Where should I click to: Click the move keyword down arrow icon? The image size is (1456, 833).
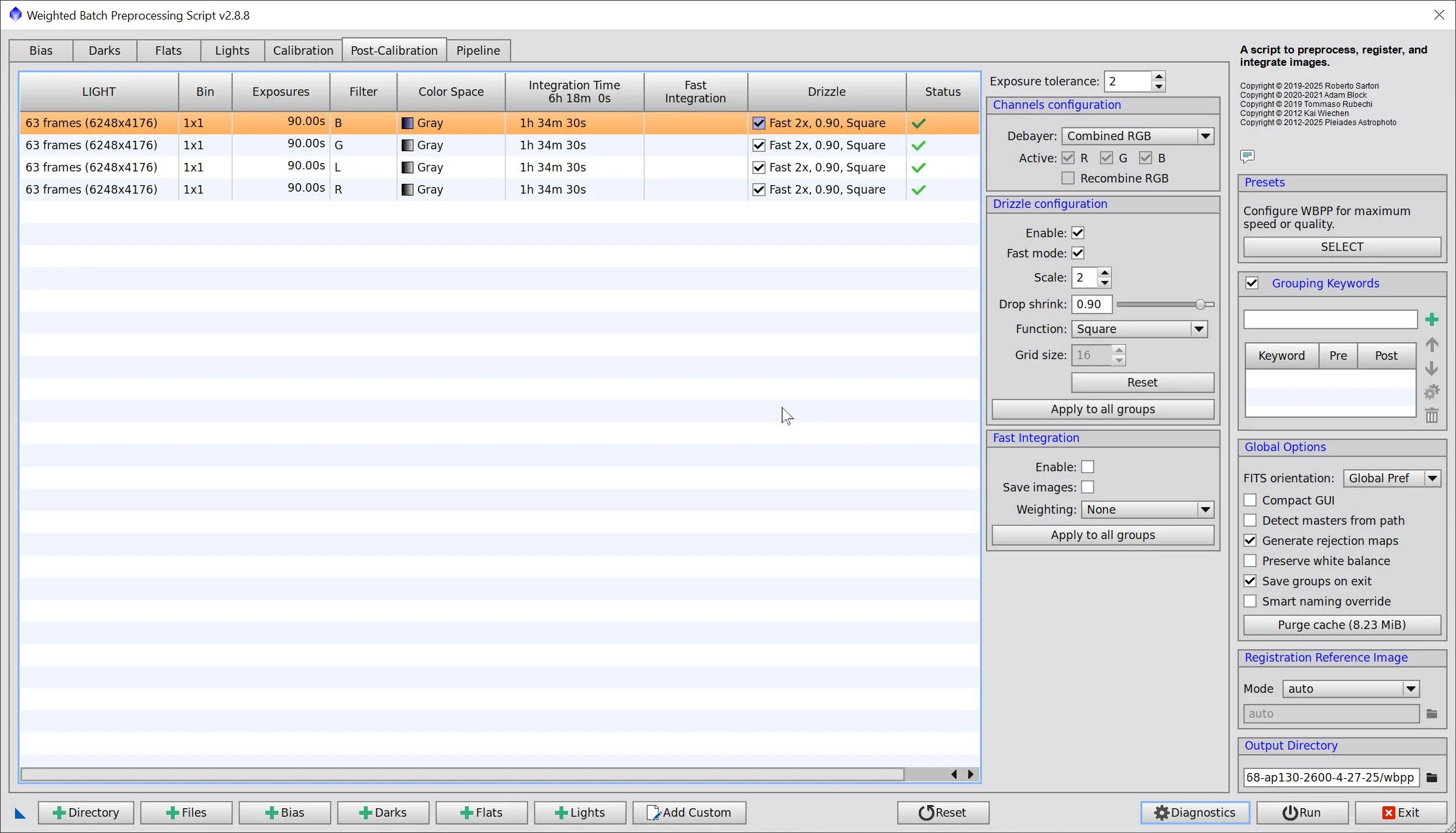click(1431, 368)
